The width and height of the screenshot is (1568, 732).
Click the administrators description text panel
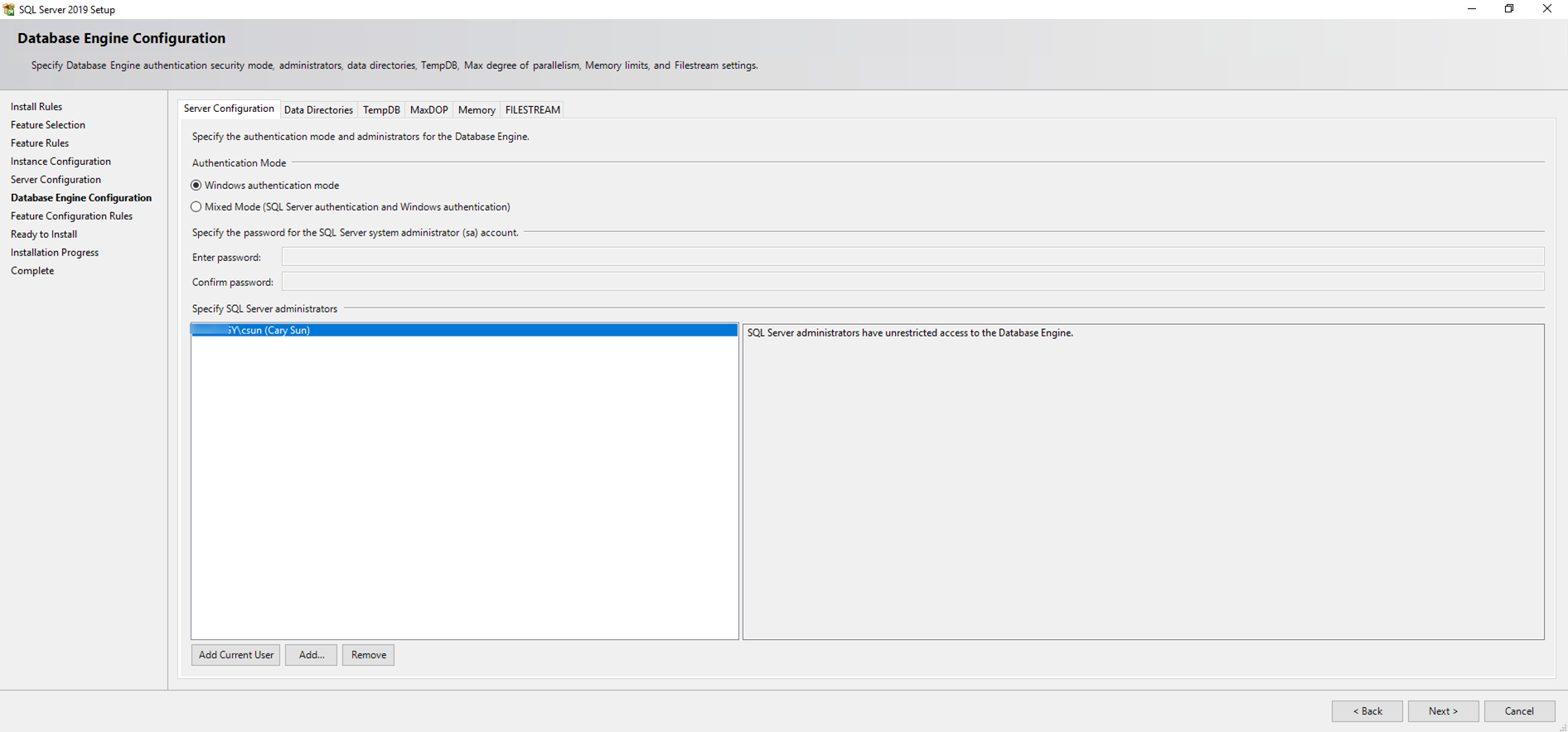point(1144,482)
